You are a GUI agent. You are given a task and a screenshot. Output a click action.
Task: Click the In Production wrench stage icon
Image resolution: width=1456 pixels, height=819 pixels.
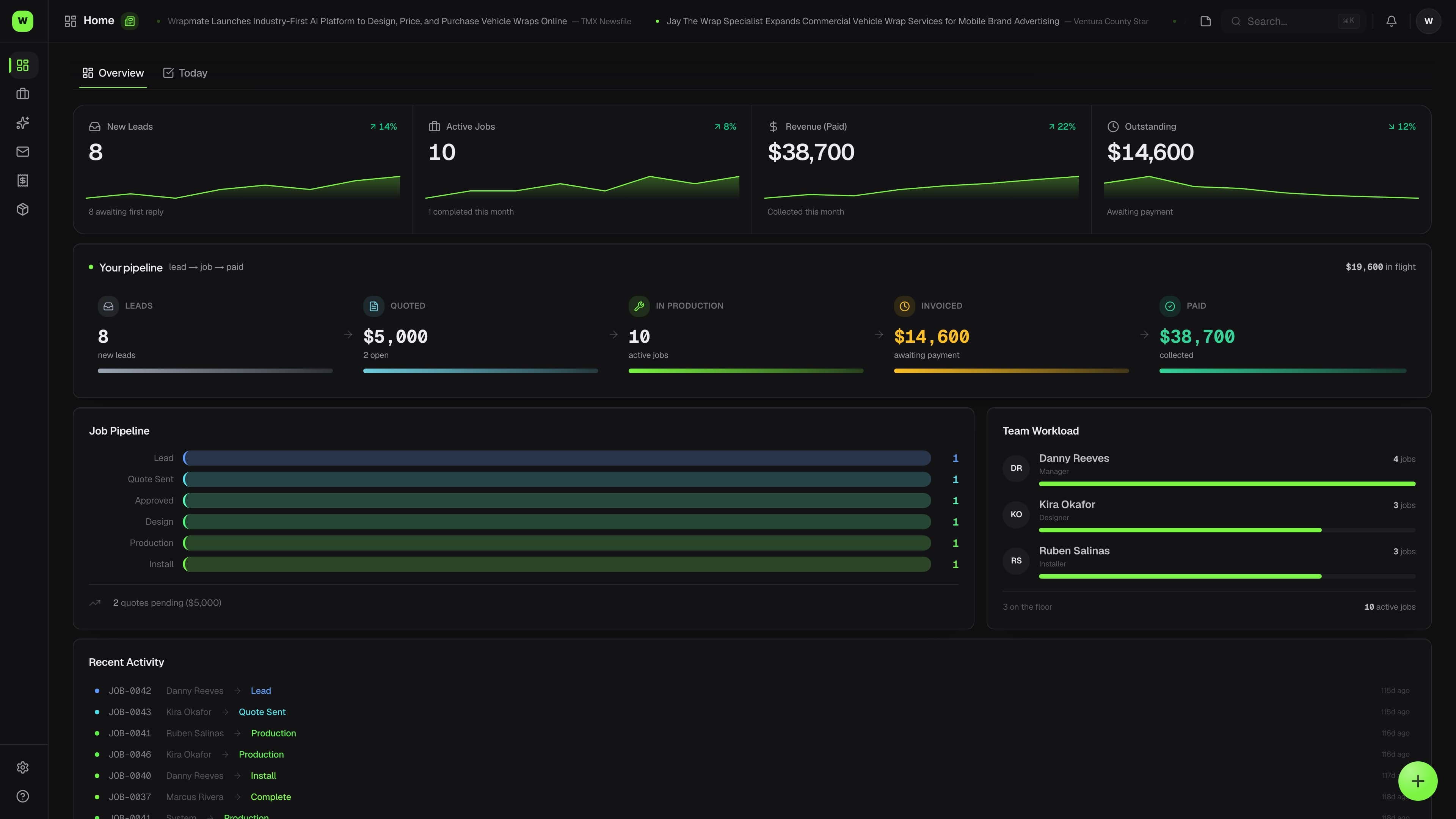pyautogui.click(x=639, y=306)
